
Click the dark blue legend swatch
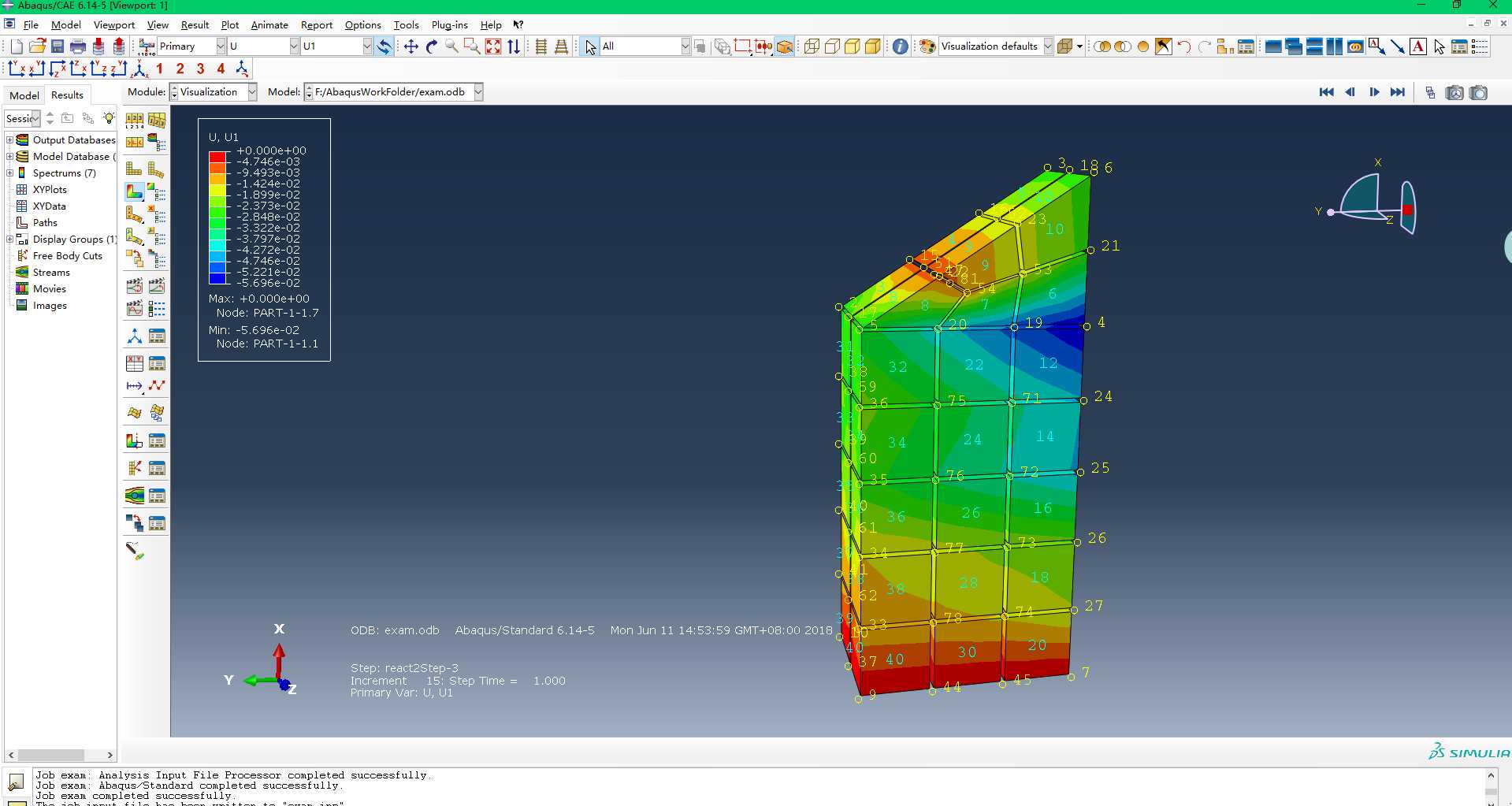point(217,278)
